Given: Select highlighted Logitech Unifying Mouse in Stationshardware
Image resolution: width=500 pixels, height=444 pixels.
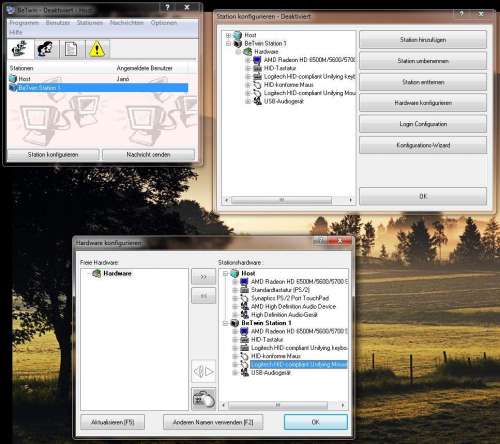Looking at the screenshot, I should (299, 364).
